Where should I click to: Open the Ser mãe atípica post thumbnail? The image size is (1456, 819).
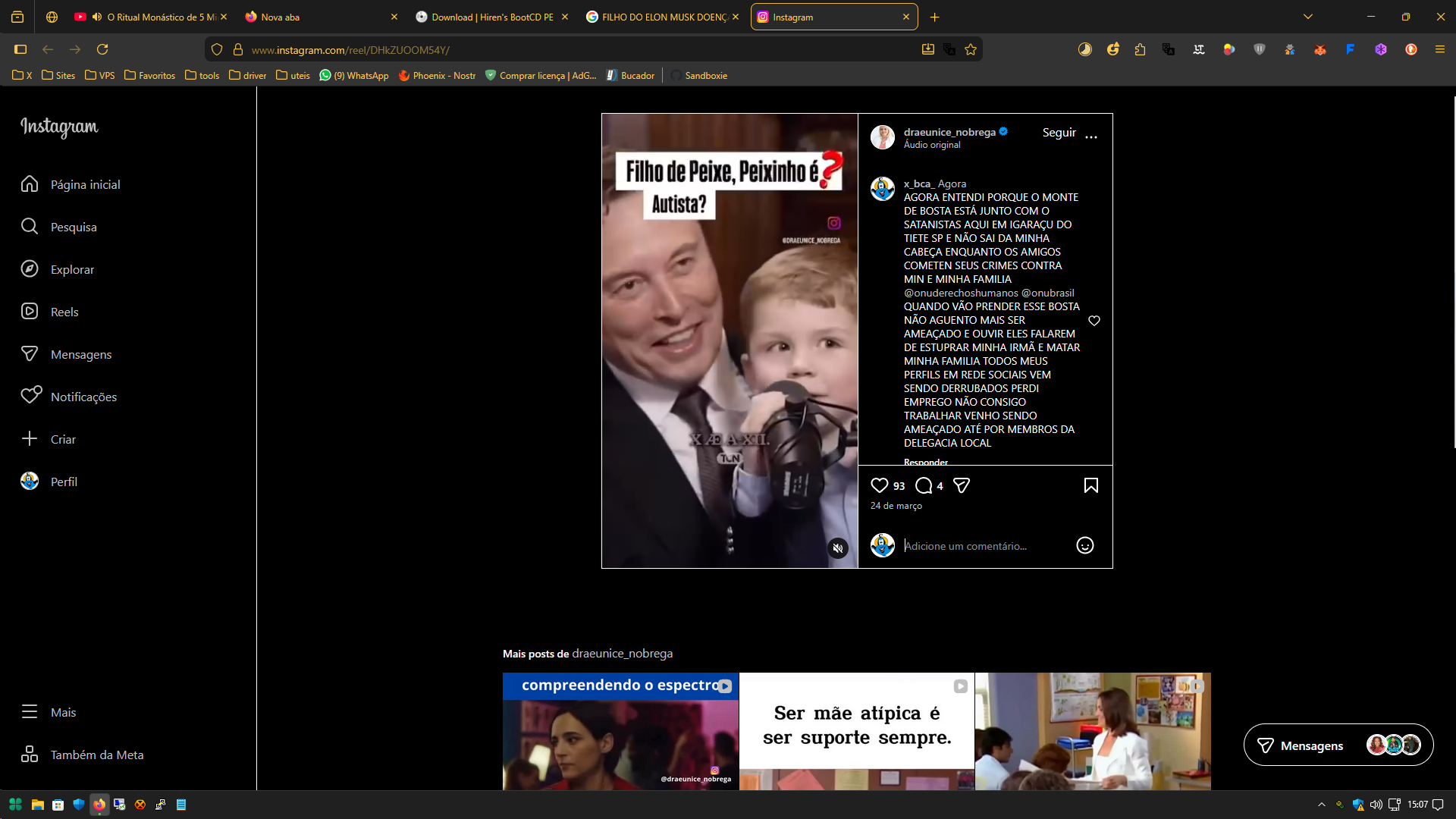tap(856, 731)
